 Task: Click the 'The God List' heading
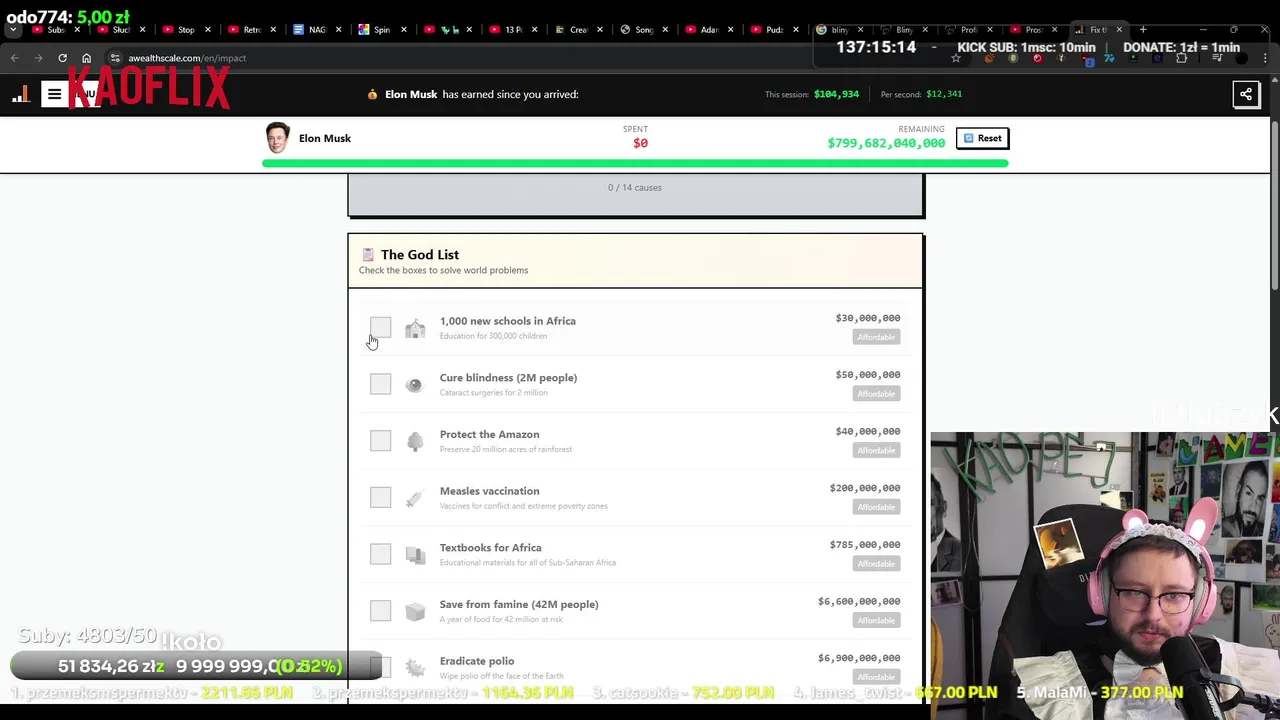[x=420, y=255]
